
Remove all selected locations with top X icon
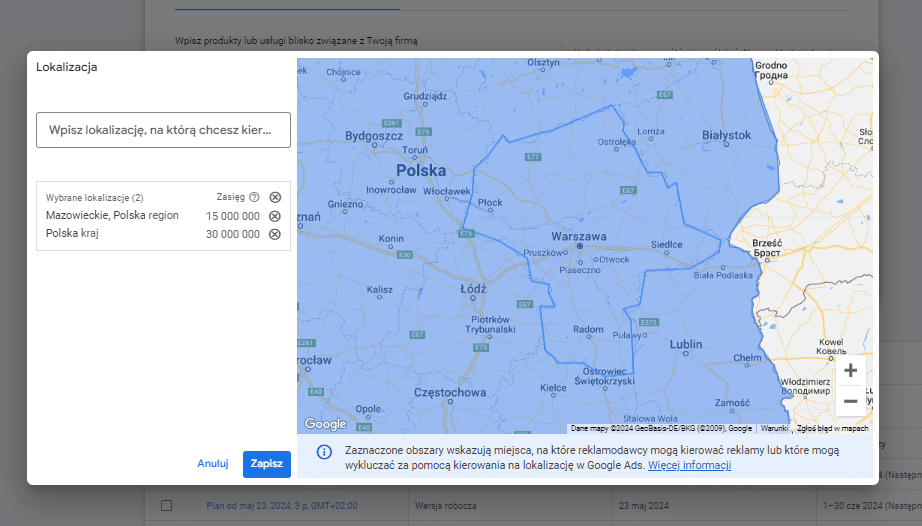(275, 197)
